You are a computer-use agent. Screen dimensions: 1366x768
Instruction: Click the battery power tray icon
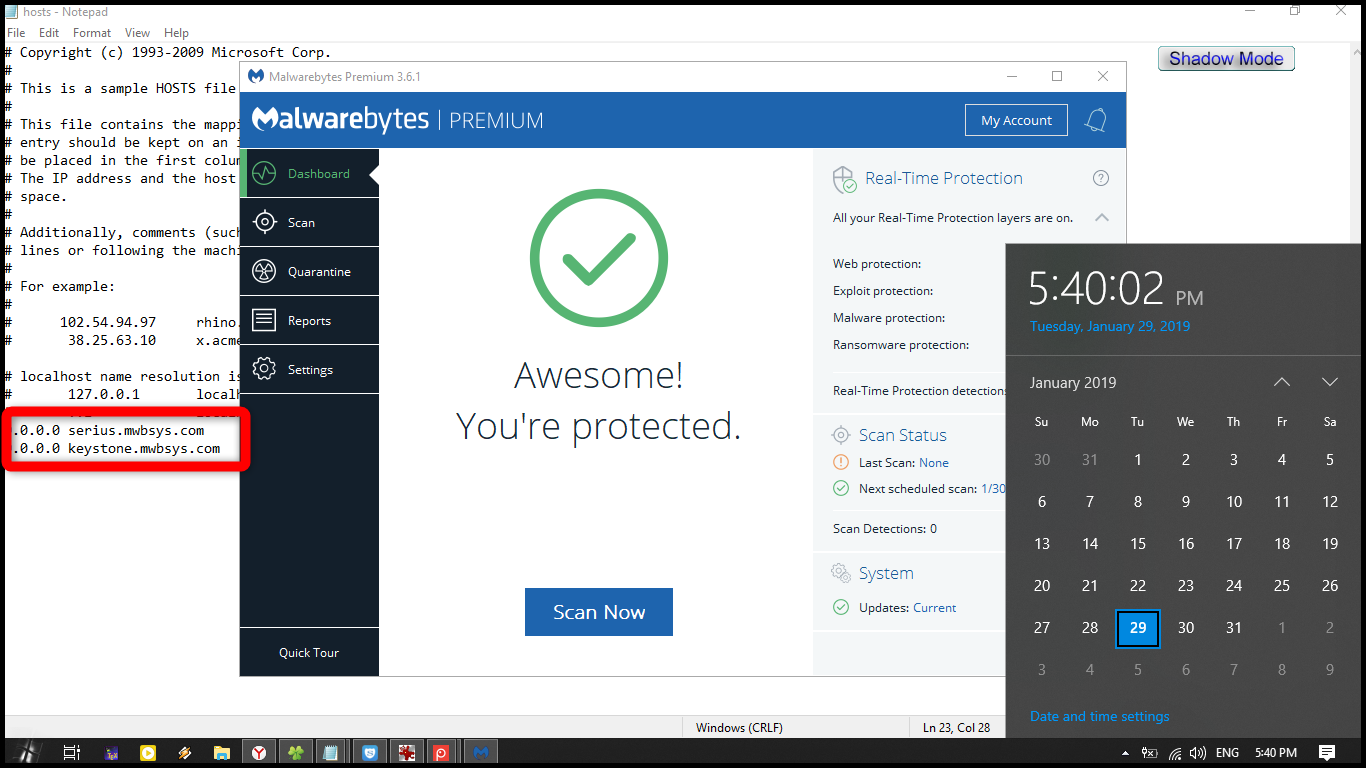(x=1150, y=753)
